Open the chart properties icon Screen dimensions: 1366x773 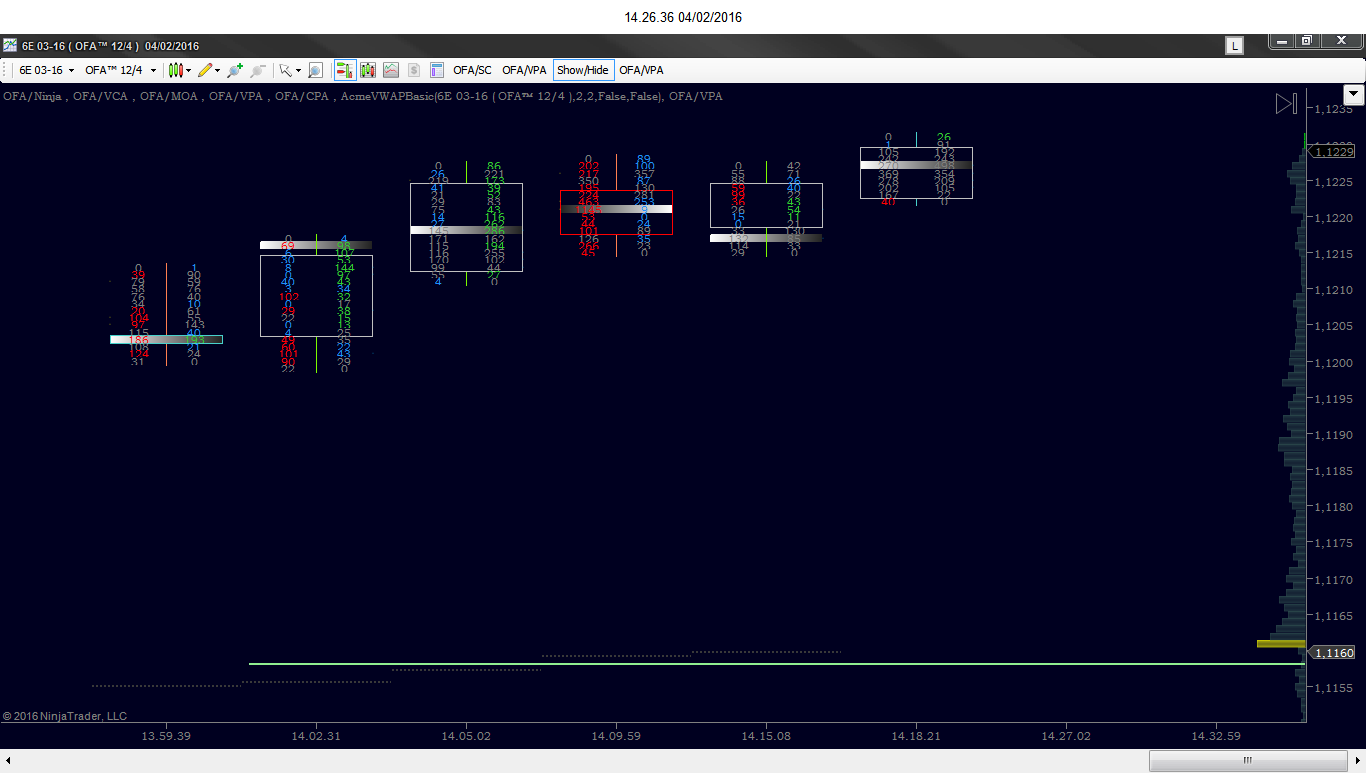point(437,70)
